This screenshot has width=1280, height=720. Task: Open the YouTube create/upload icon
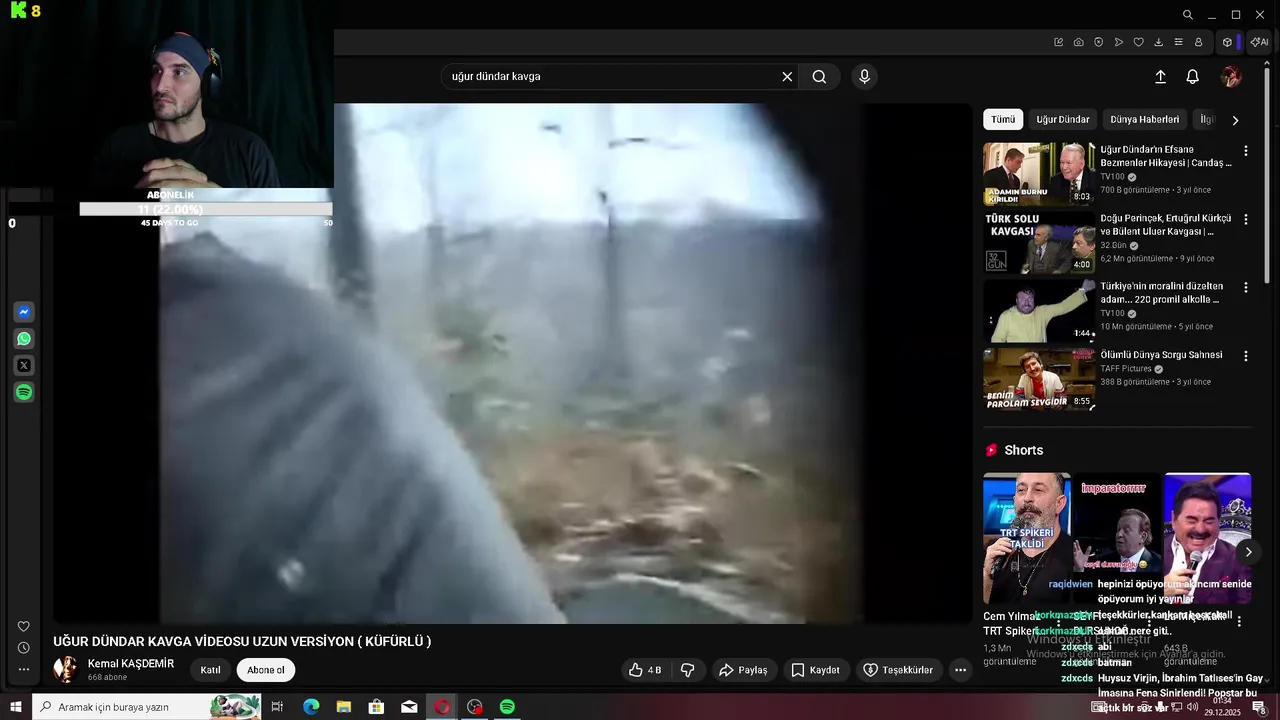(1161, 77)
